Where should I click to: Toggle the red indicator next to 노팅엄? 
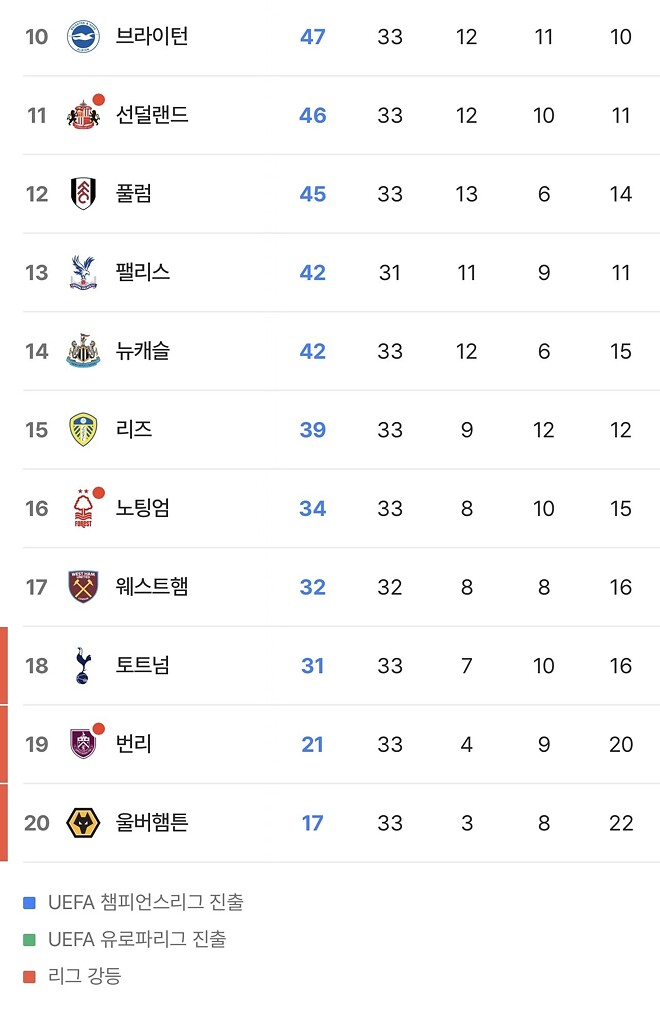tap(99, 491)
